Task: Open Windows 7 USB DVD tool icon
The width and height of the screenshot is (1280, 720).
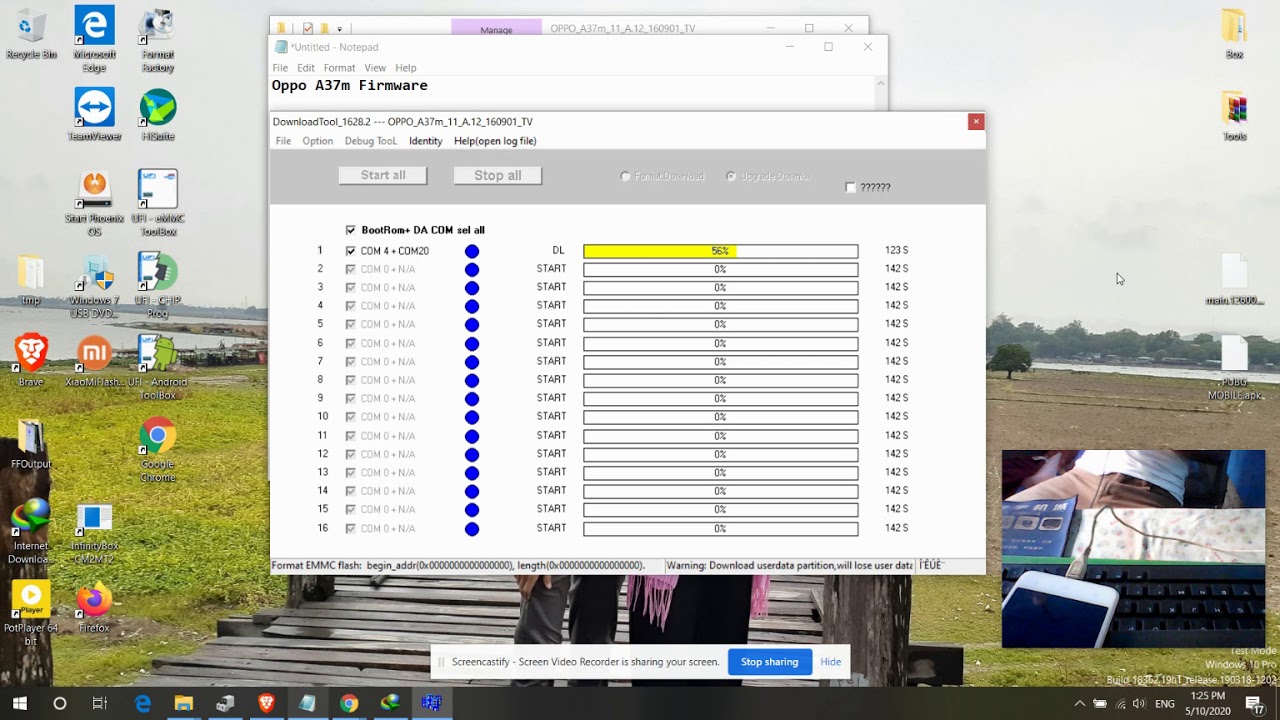Action: [94, 286]
